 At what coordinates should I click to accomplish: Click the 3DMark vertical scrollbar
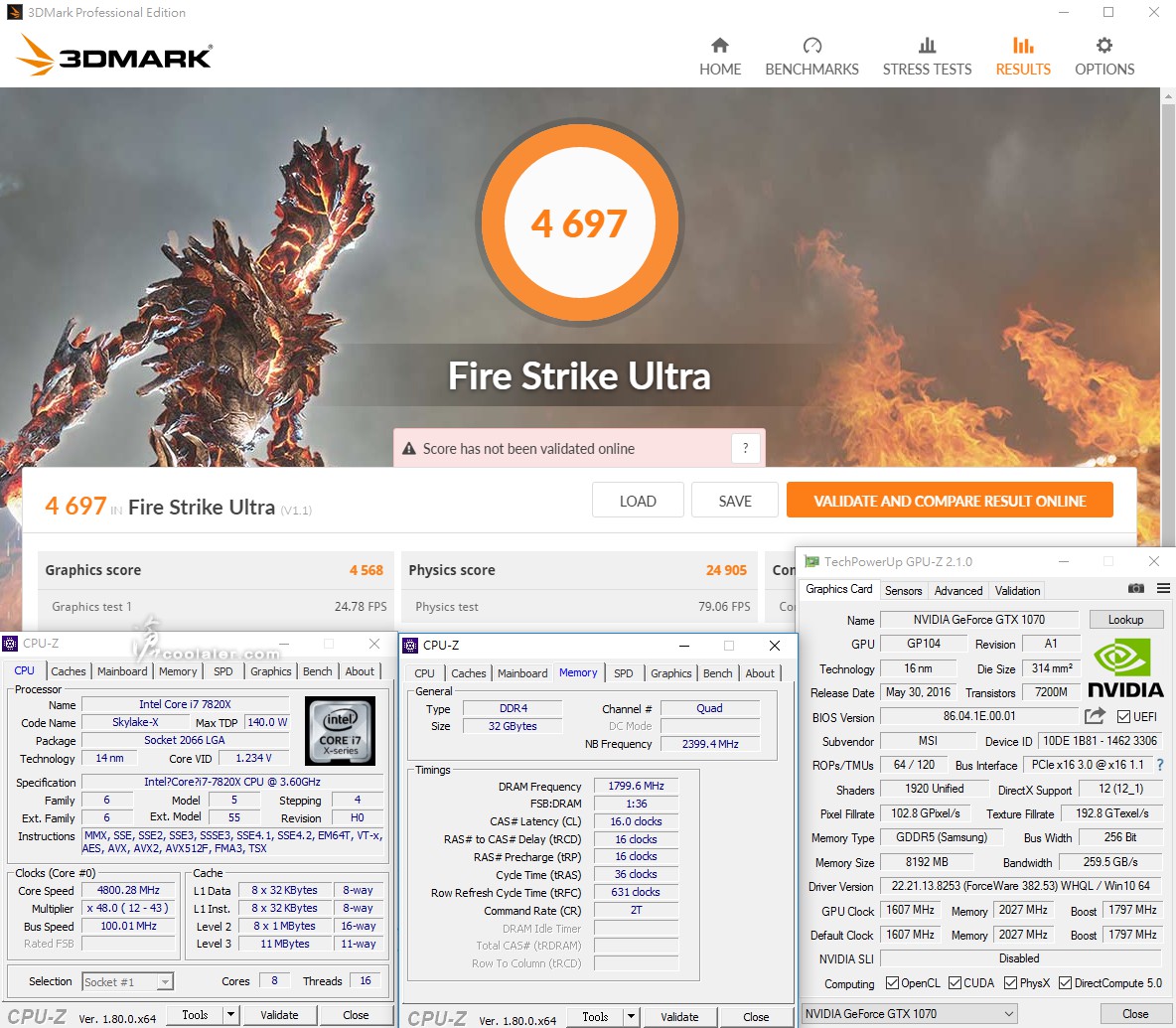(1168, 316)
